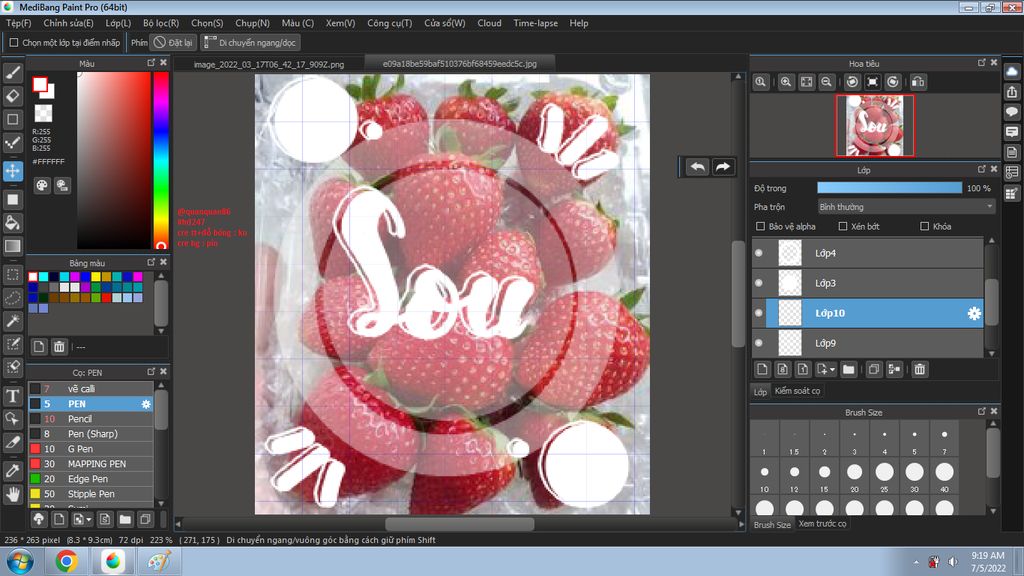The width and height of the screenshot is (1024, 576).
Task: Select brush size 30
Action: pyautogui.click(x=914, y=477)
